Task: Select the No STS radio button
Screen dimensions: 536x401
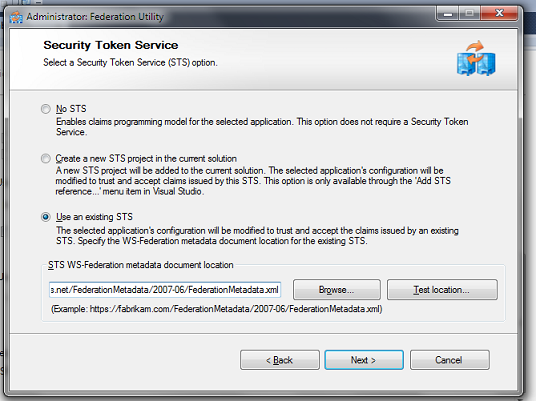Action: pos(46,109)
